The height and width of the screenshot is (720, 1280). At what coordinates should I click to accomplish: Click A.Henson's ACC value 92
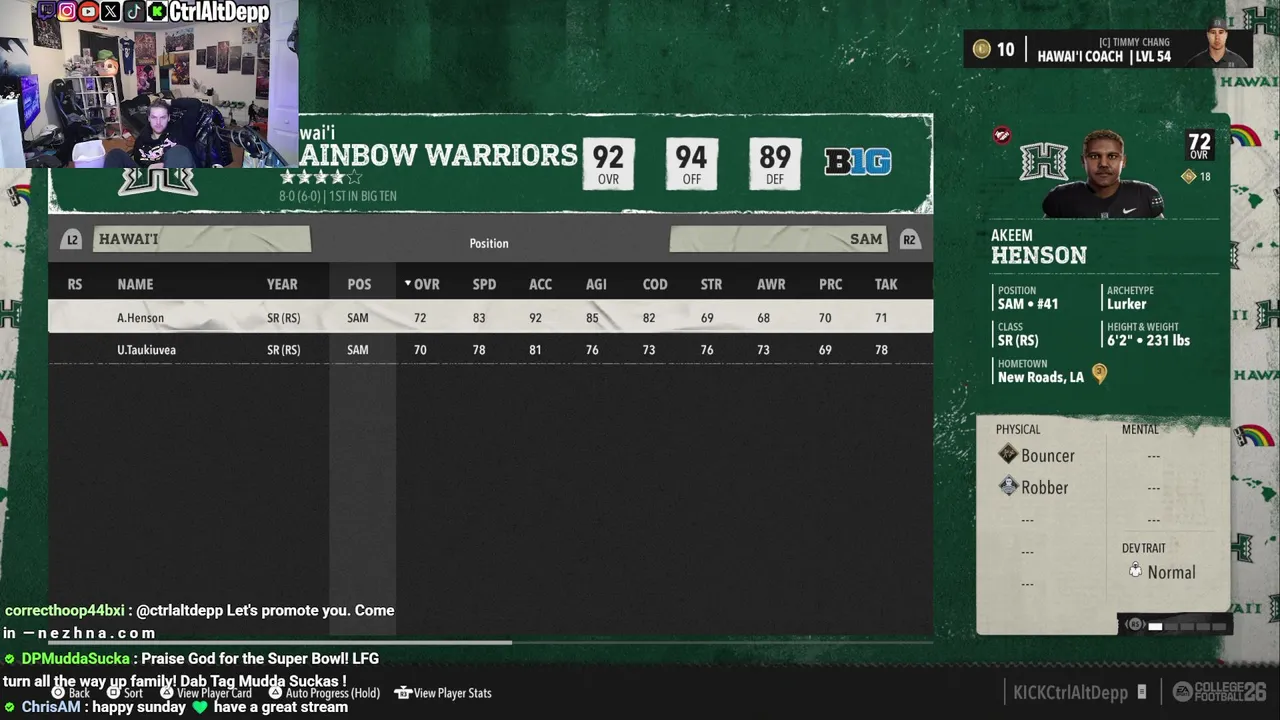(535, 317)
